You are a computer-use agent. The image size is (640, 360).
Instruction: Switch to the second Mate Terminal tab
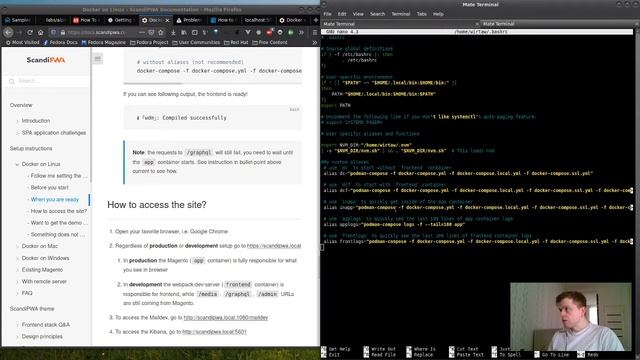(558, 24)
